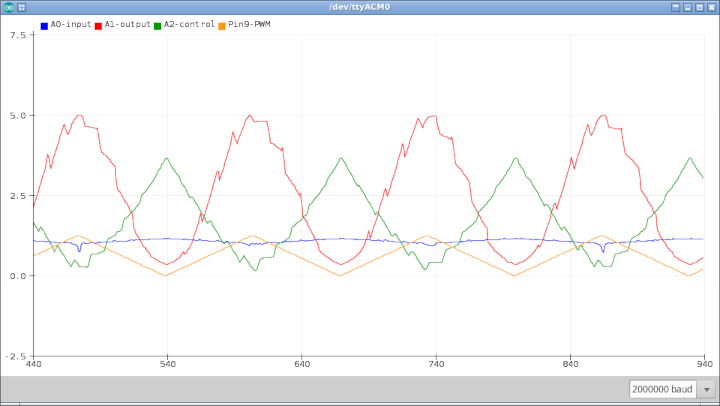Click the /dev/ttyACM0 window title
Screen dimensions: 720x406
pyautogui.click(x=360, y=7)
